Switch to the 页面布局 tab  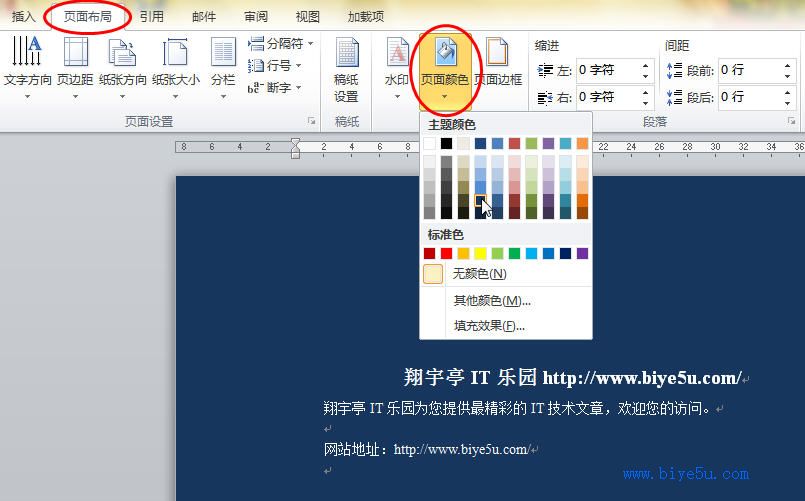87,16
